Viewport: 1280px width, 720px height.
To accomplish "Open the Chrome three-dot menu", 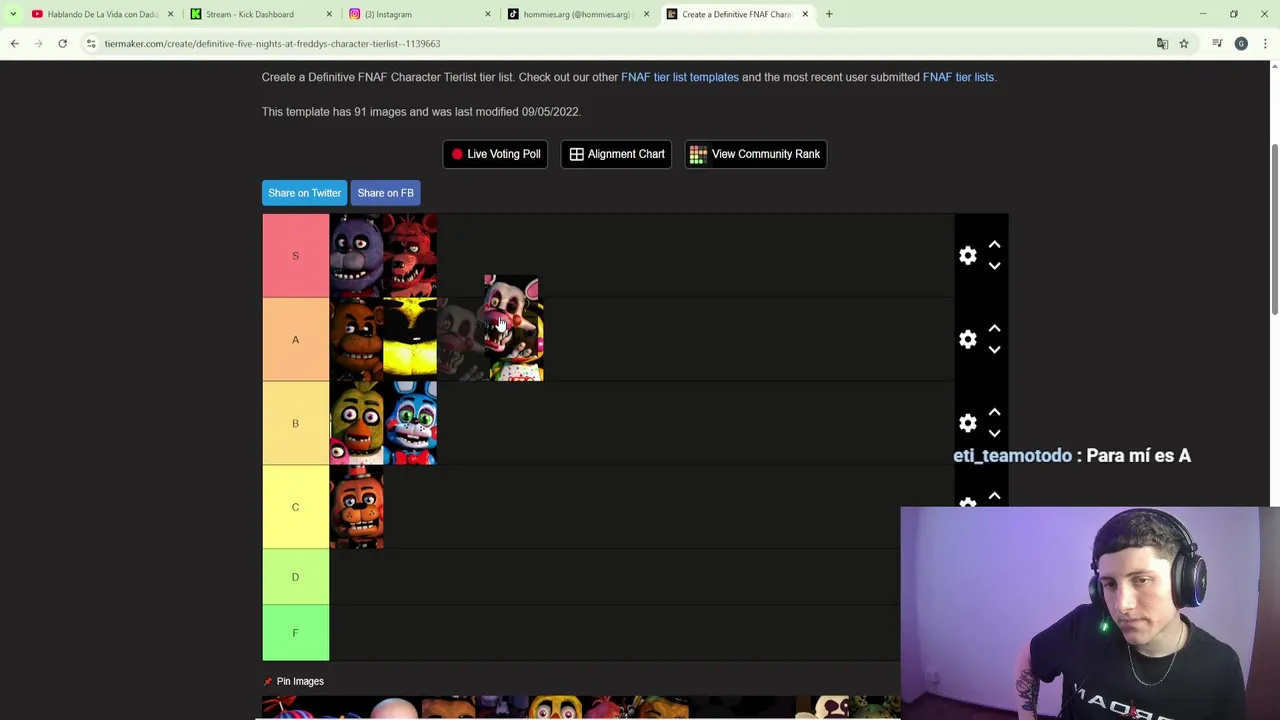I will (x=1265, y=43).
